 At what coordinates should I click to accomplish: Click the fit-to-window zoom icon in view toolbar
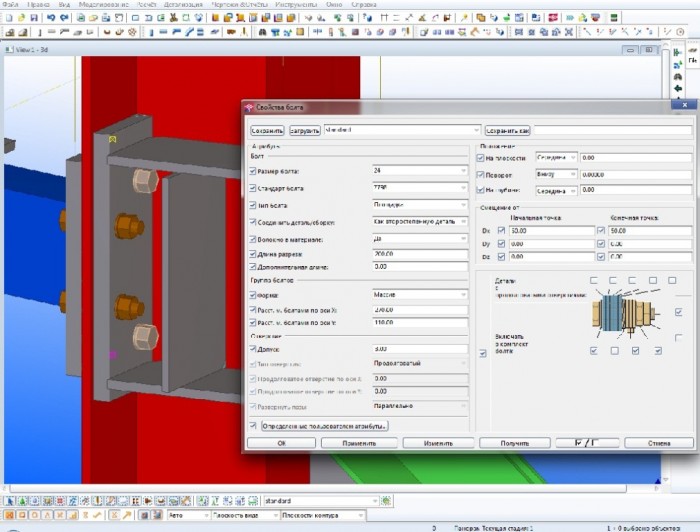(x=569, y=32)
